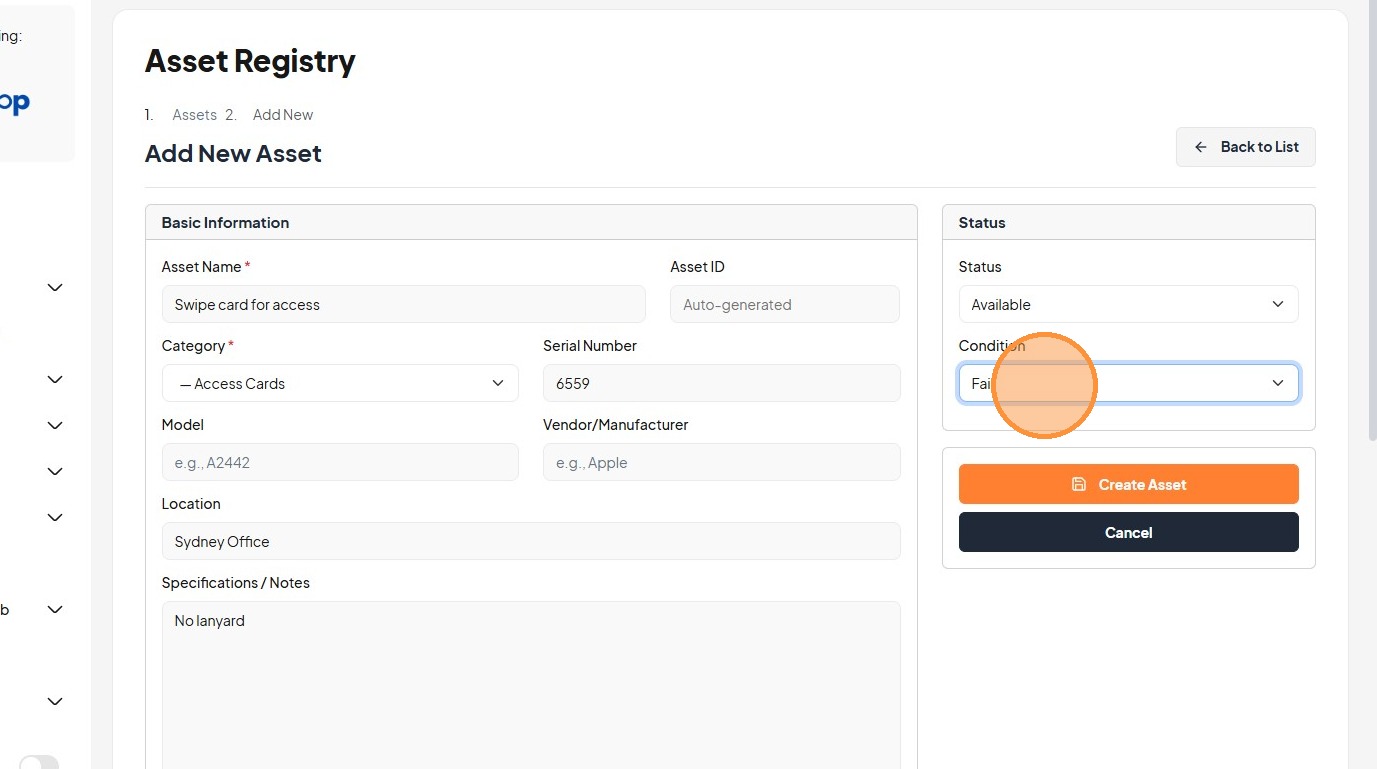Open the Category dropdown
This screenshot has height=769, width=1377.
click(340, 383)
